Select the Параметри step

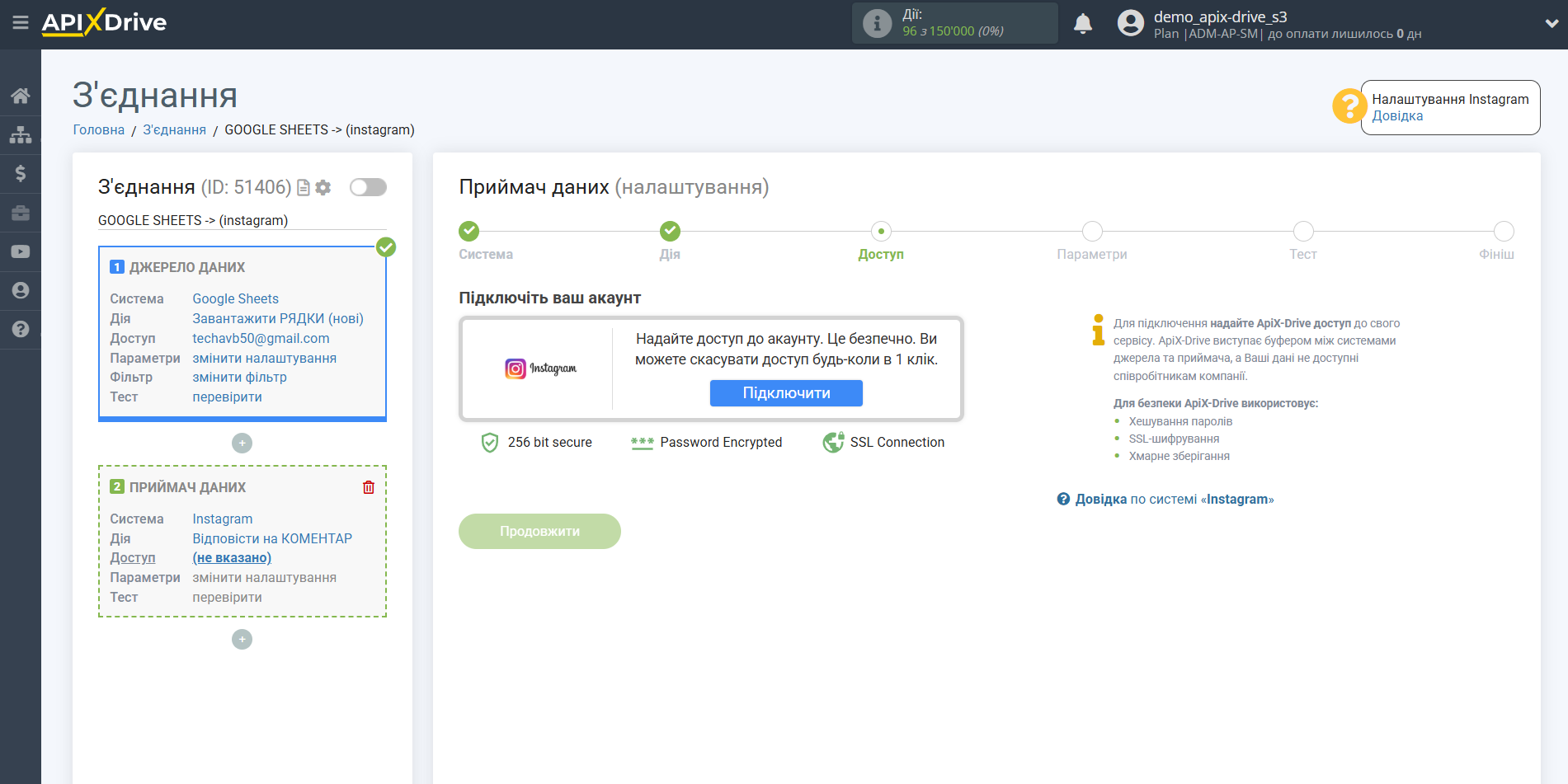pos(1092,232)
